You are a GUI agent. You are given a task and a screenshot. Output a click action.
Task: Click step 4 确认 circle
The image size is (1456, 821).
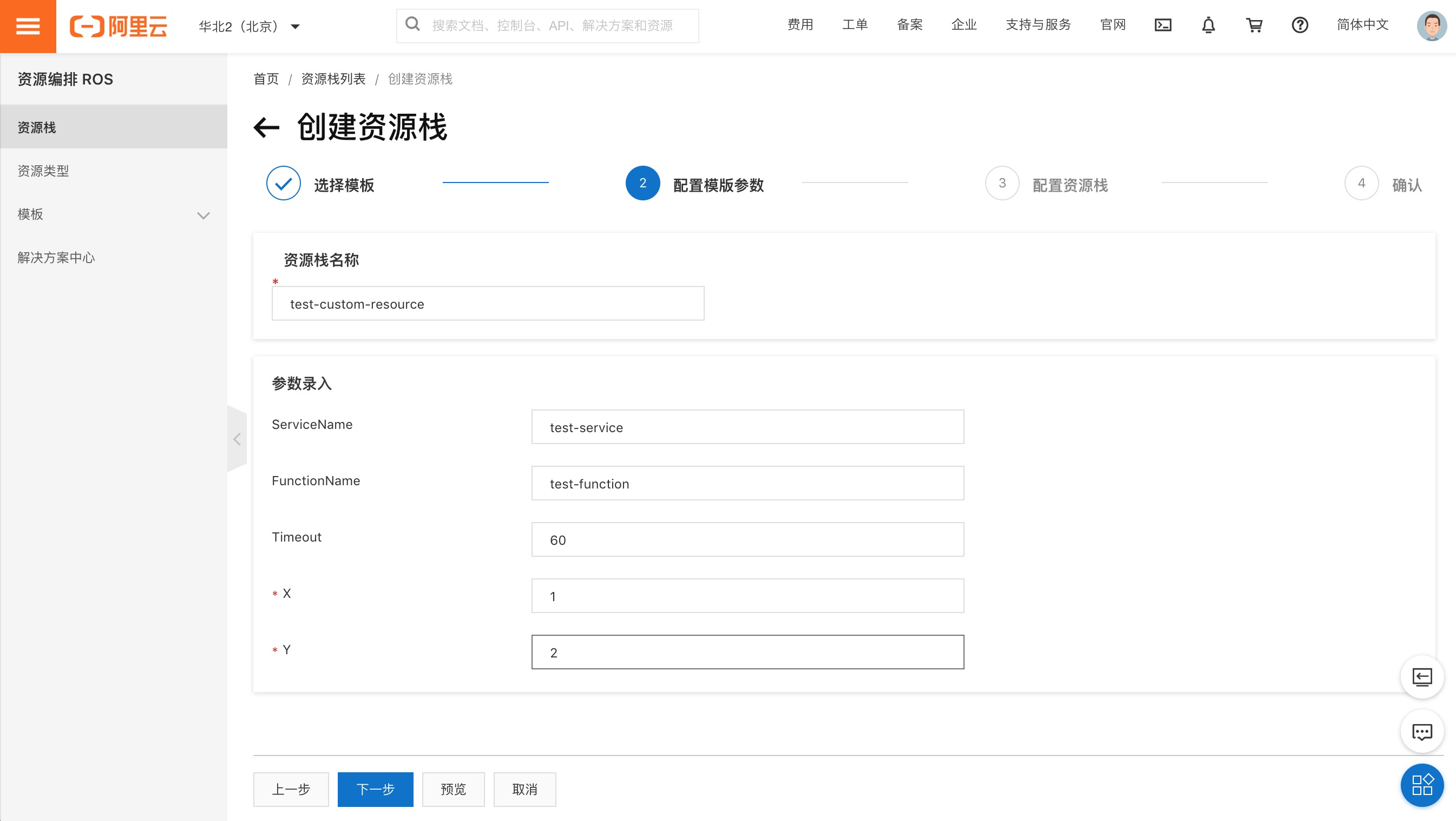tap(1361, 183)
